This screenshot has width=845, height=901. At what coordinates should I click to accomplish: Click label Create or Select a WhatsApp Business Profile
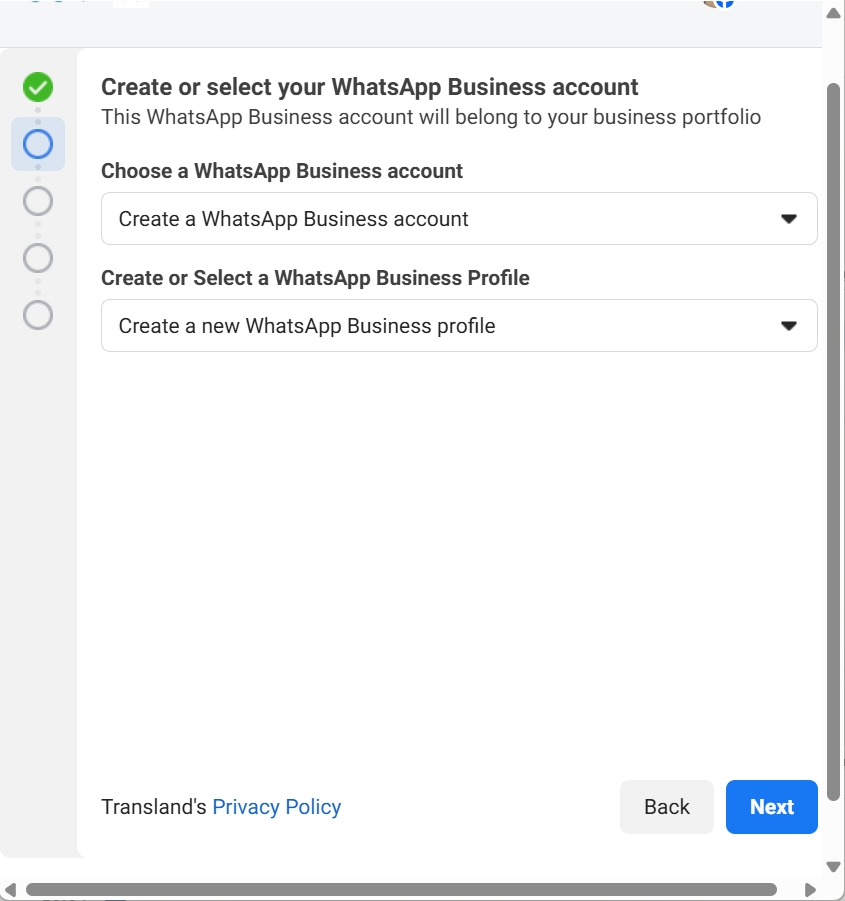coord(315,278)
